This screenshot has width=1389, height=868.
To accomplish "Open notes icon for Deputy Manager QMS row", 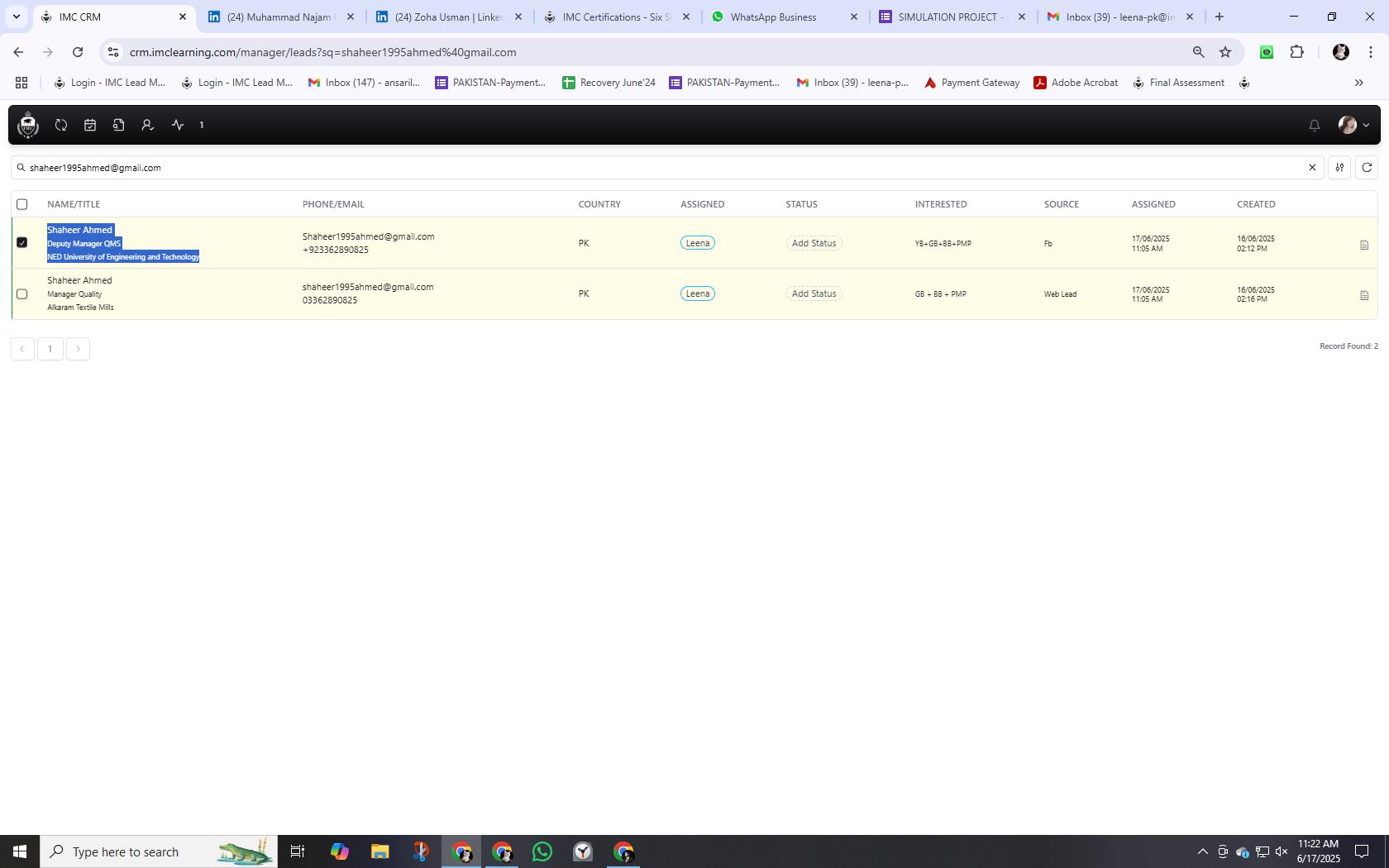I will 1364,245.
